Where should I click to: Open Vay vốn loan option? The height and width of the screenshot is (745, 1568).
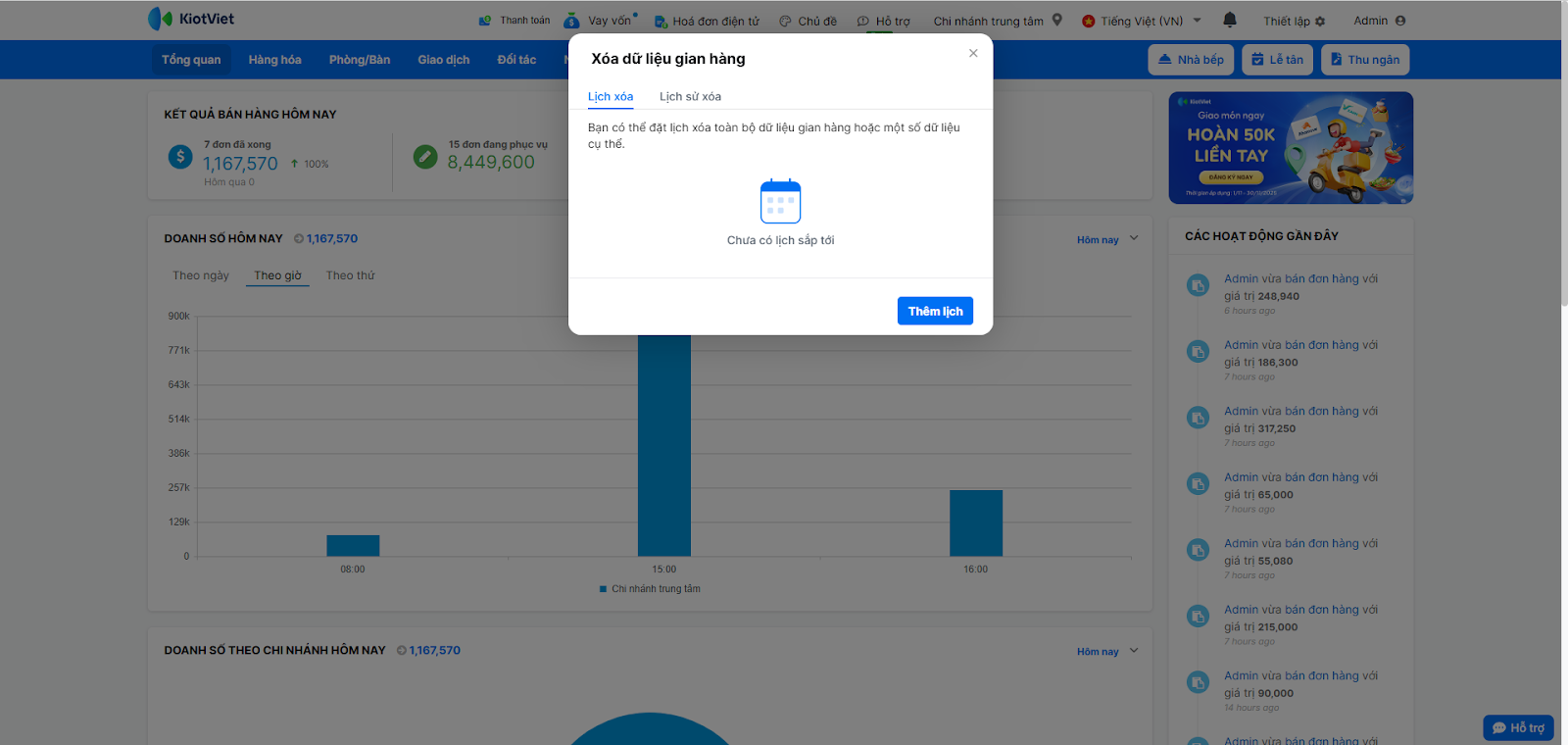click(601, 21)
